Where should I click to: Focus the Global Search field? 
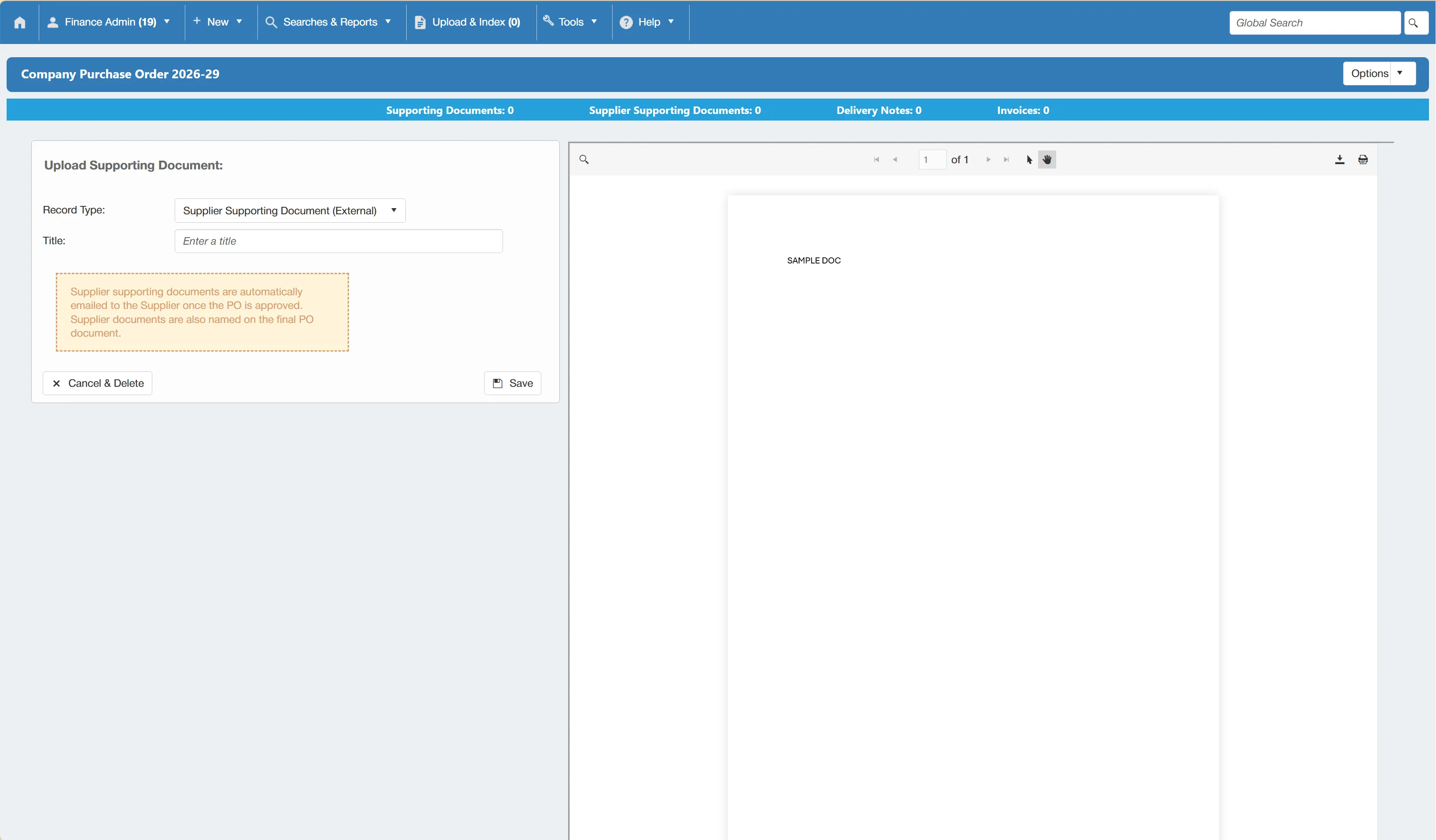(1315, 23)
